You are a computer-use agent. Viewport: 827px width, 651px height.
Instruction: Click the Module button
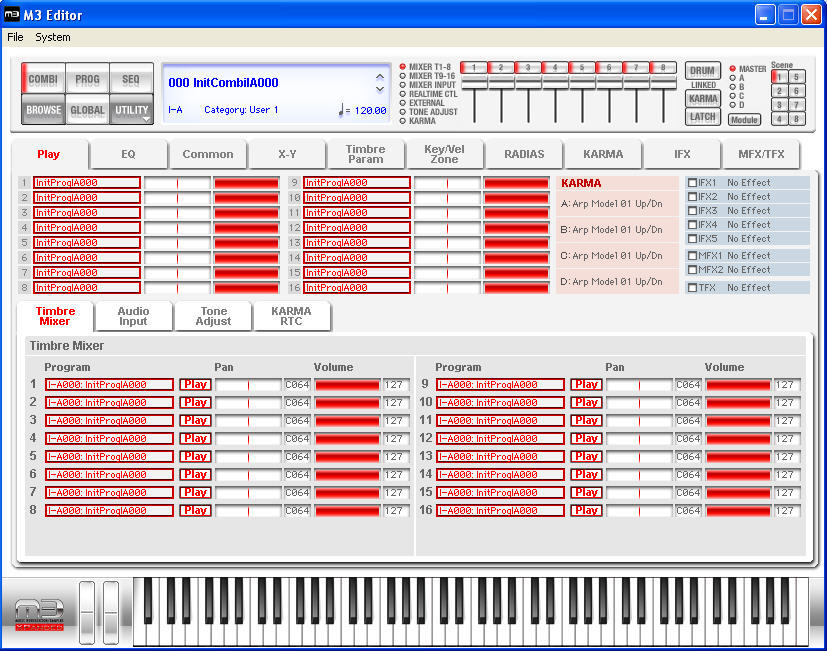pos(744,120)
